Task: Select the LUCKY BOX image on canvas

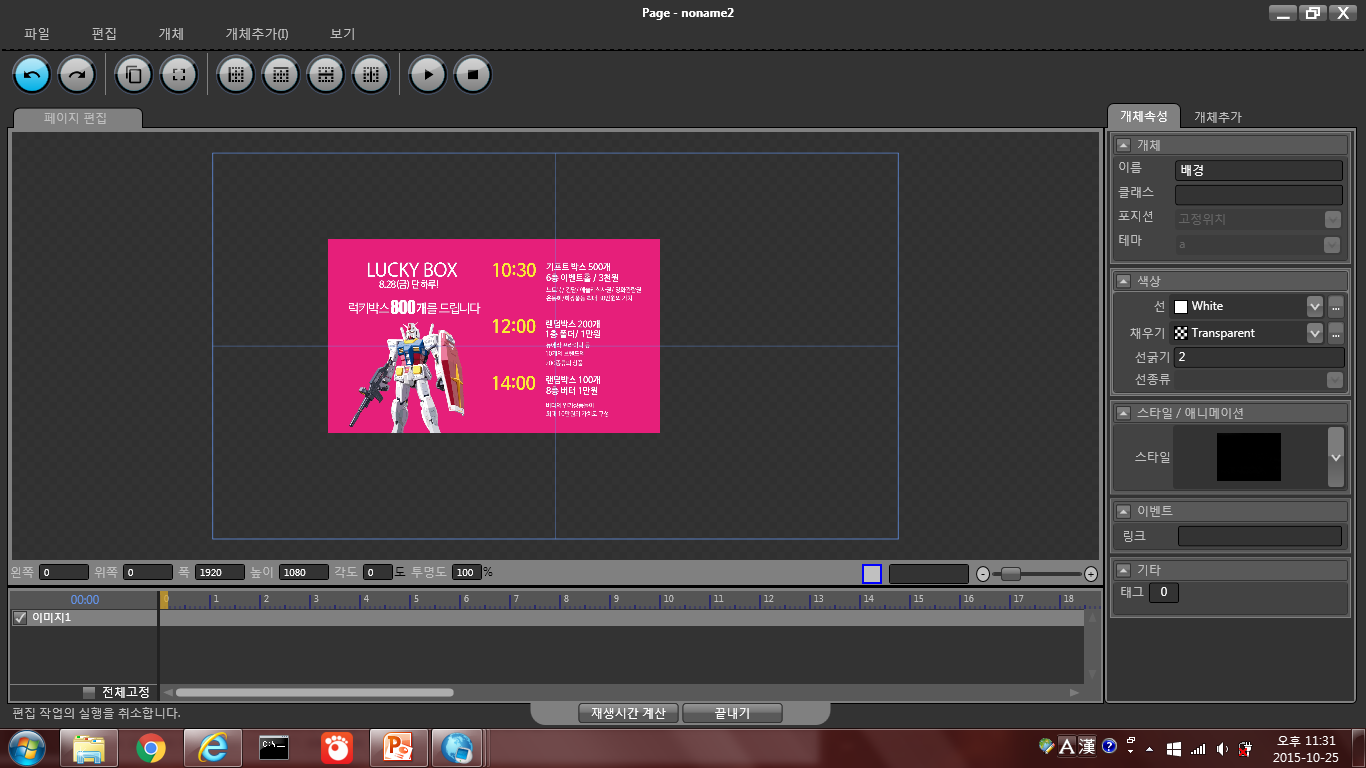Action: coord(494,336)
